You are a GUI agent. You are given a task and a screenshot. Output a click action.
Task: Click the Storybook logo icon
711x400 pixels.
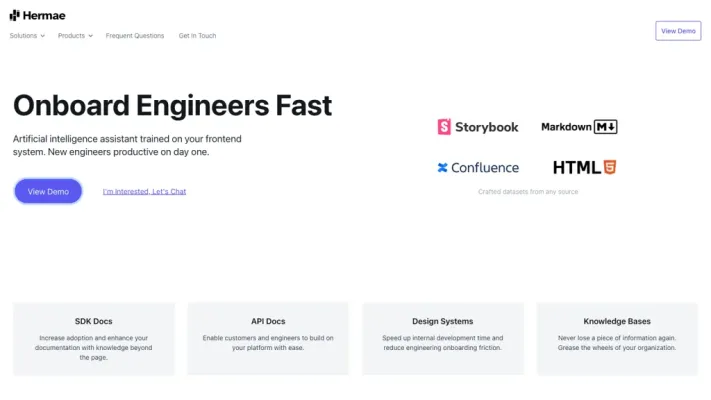click(x=444, y=127)
